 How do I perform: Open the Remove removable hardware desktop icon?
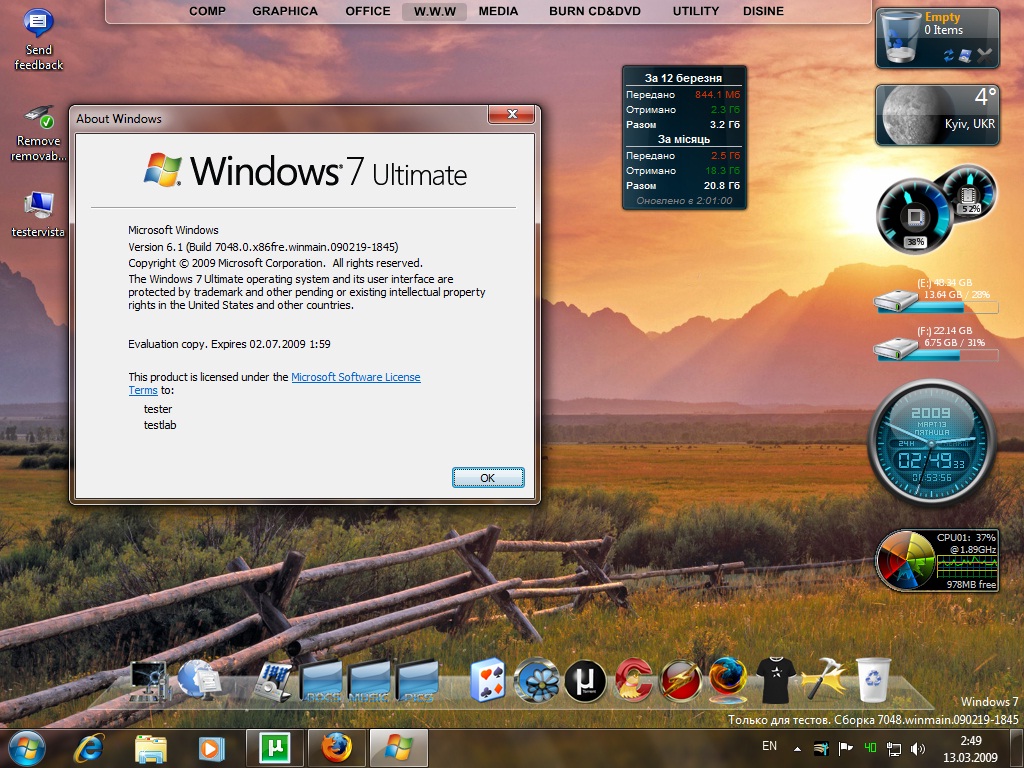39,133
